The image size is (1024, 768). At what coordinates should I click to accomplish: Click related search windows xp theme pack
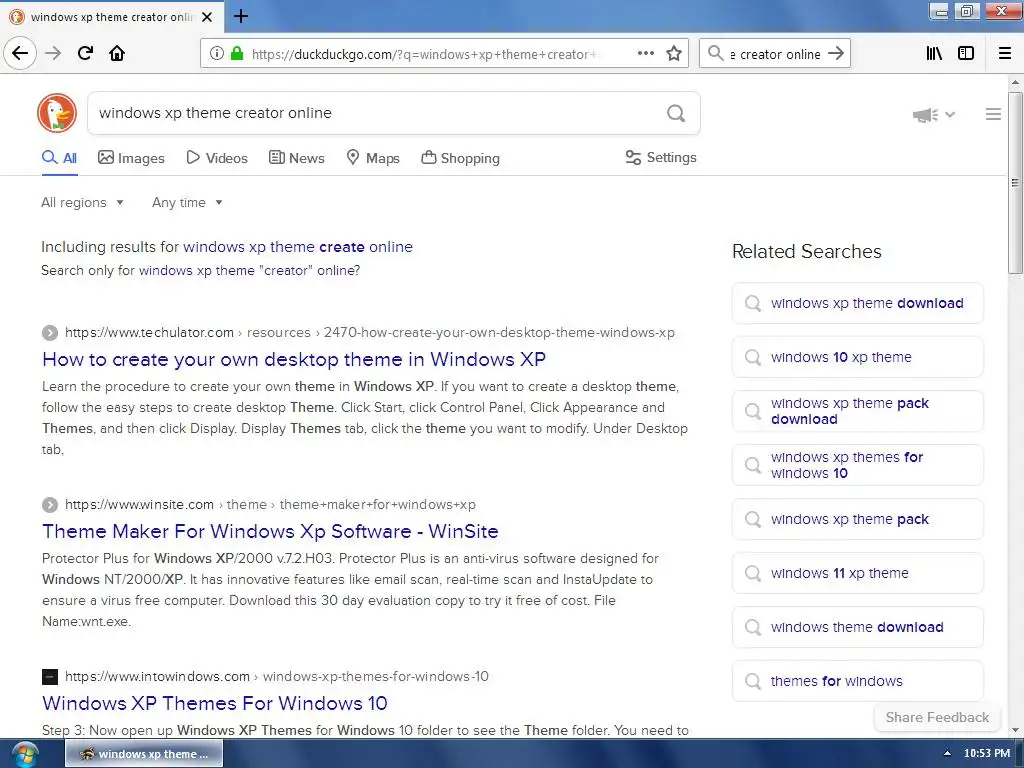click(x=858, y=519)
